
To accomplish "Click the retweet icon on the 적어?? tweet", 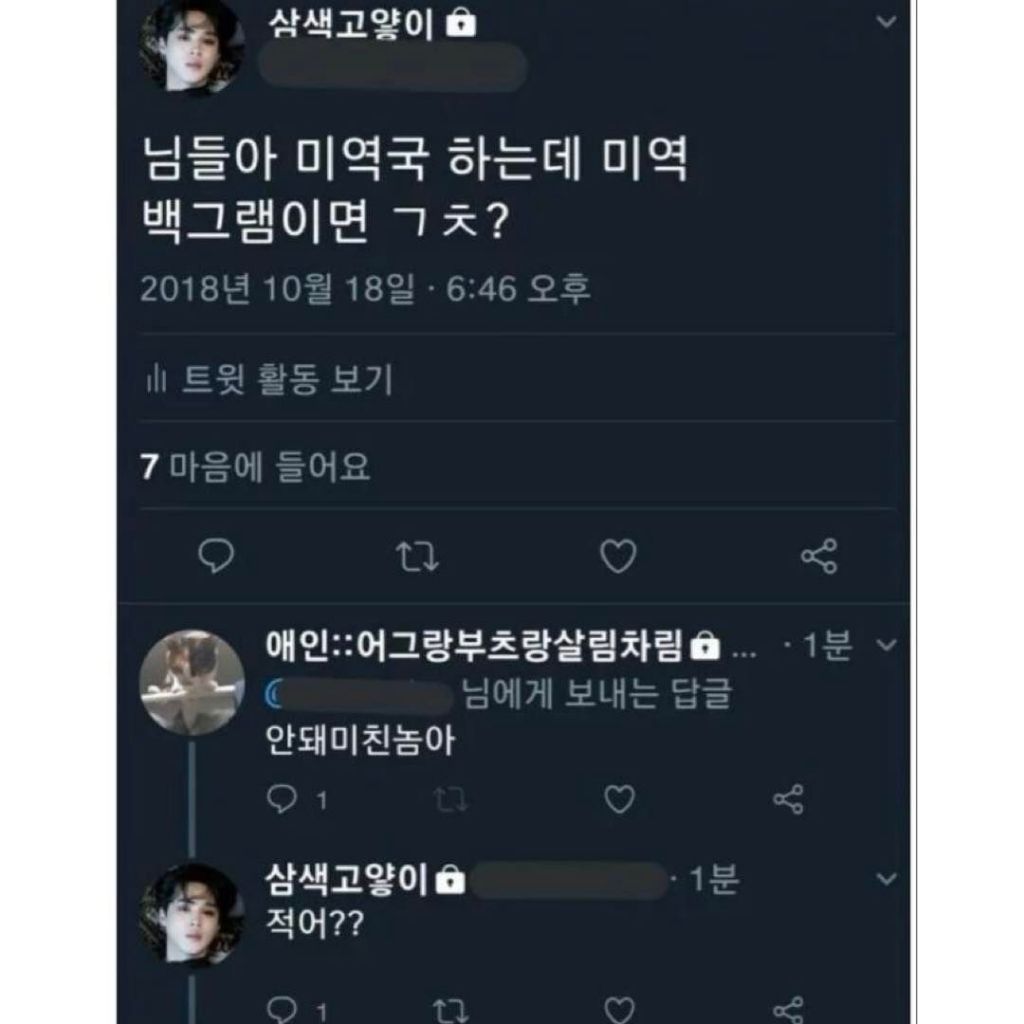I will click(452, 1010).
